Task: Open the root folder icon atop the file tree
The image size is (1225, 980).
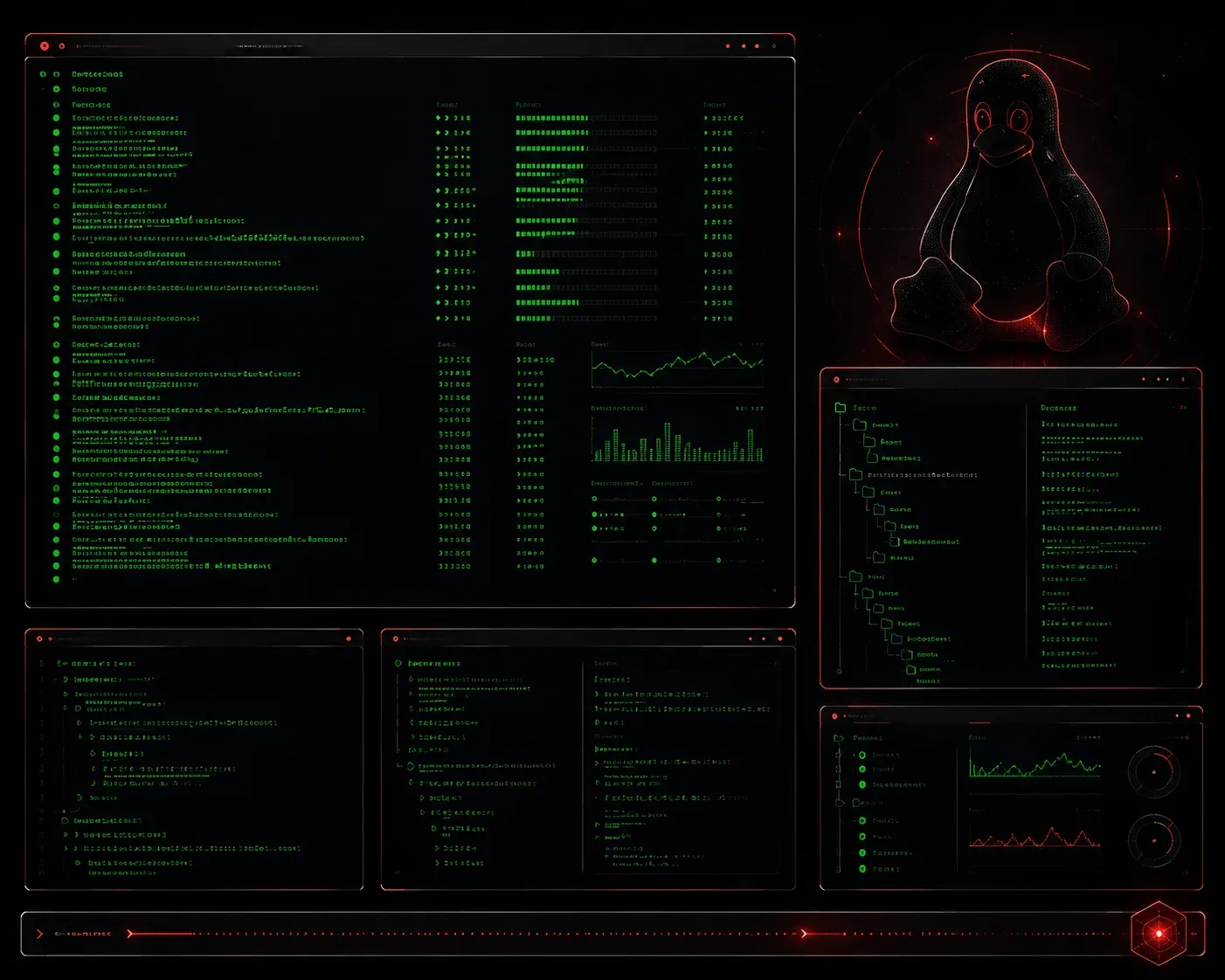Action: click(841, 407)
